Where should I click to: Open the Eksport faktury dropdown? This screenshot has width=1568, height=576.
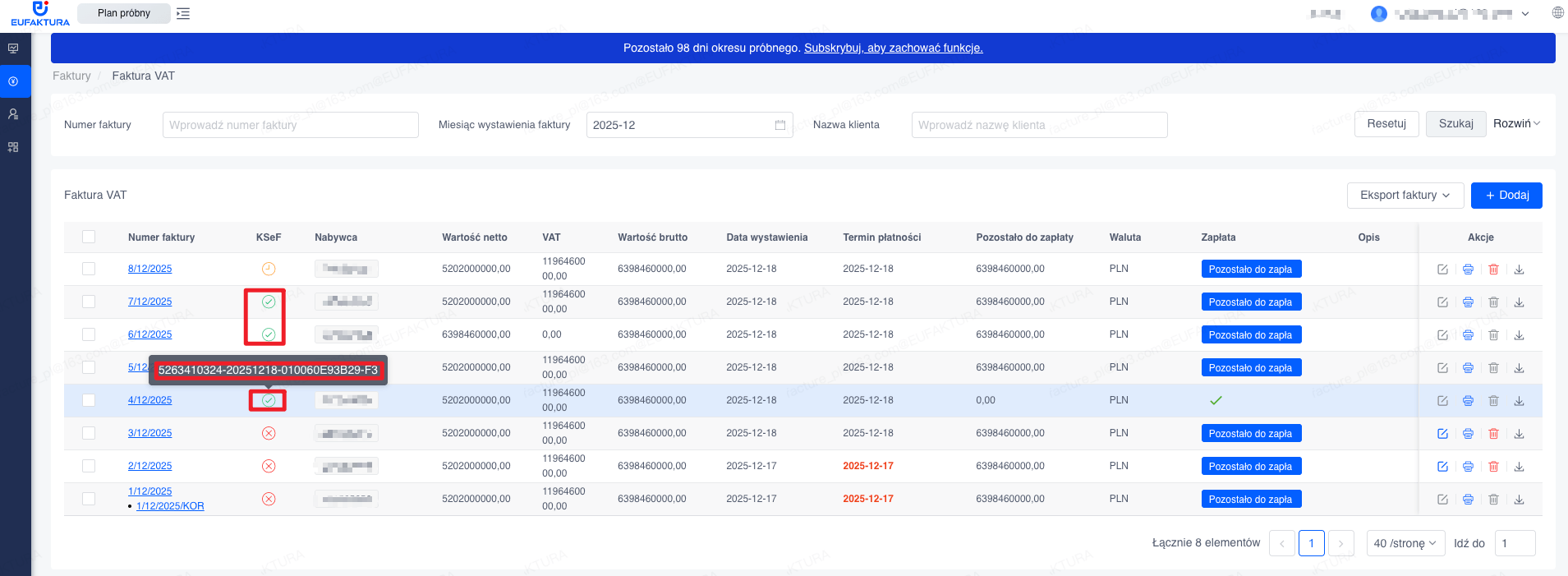click(1405, 196)
